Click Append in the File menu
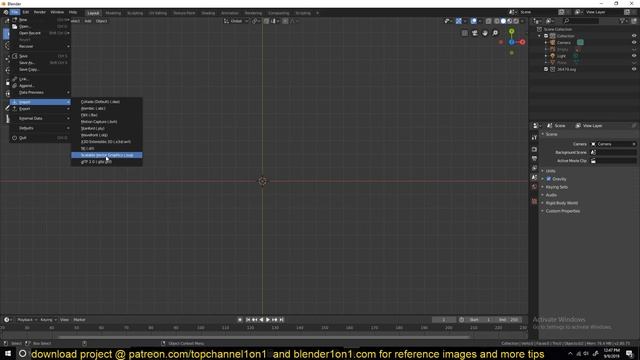The width and height of the screenshot is (640, 360). (40, 86)
